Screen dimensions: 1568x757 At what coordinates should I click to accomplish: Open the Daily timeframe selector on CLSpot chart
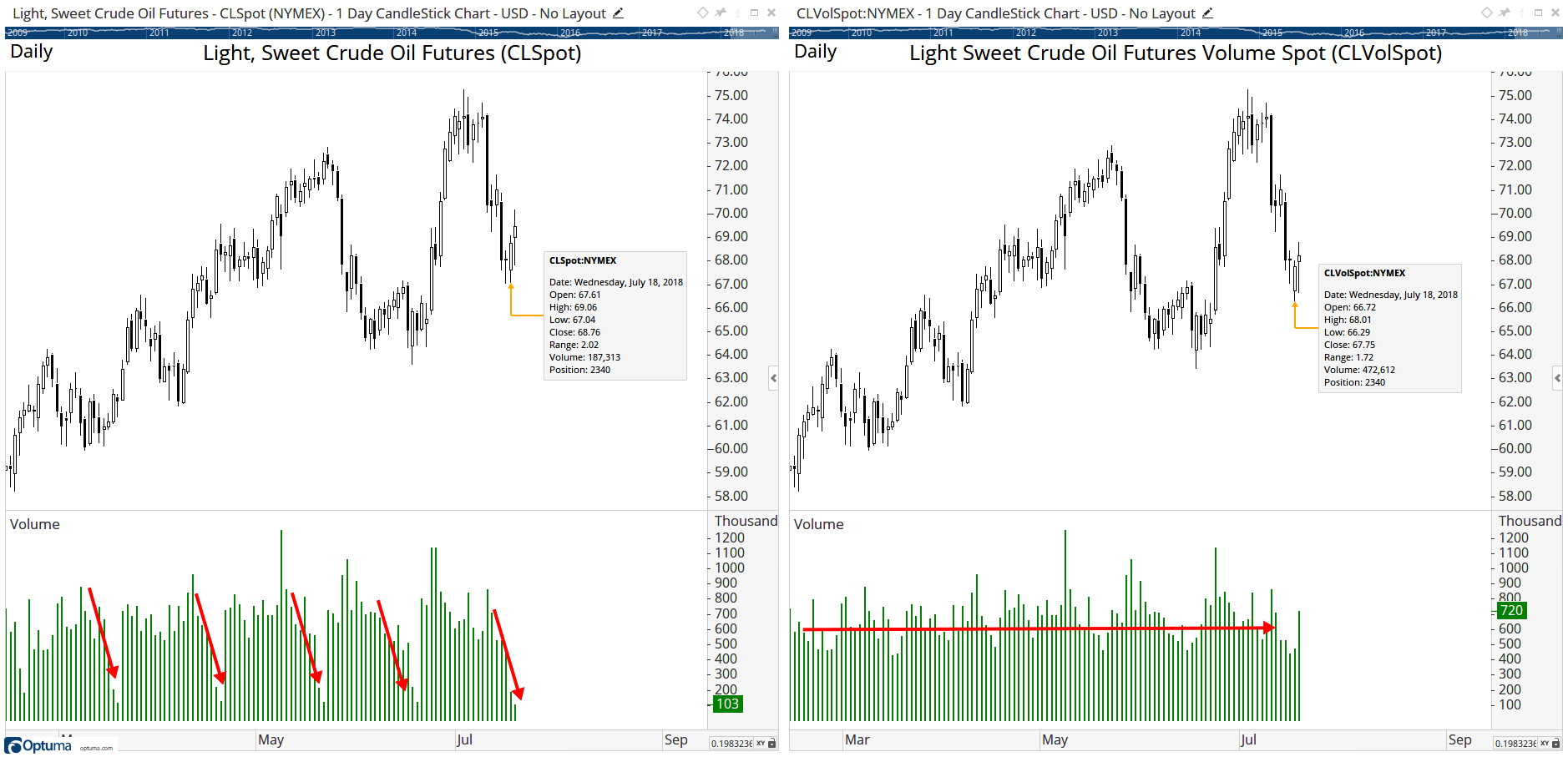[32, 52]
